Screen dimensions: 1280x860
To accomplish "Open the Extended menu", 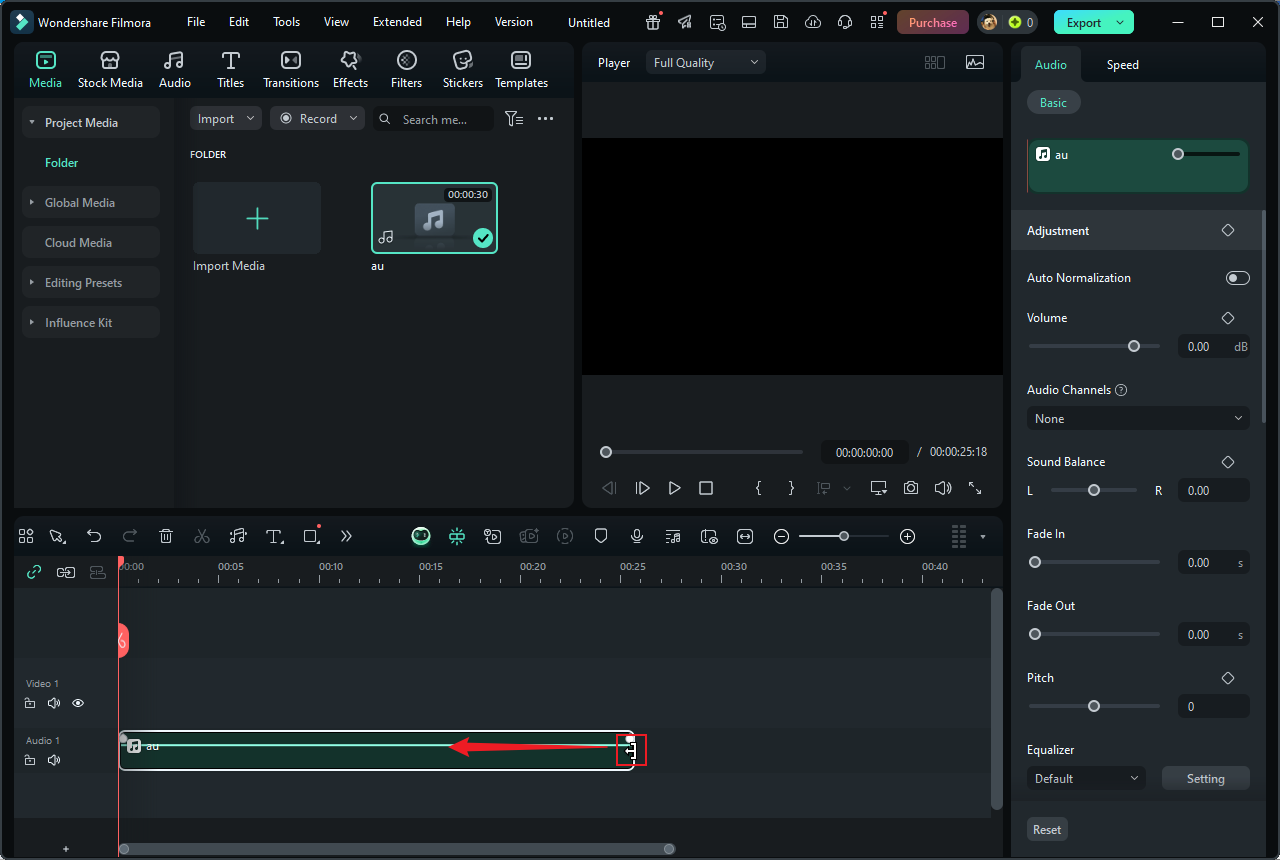I will coord(397,22).
